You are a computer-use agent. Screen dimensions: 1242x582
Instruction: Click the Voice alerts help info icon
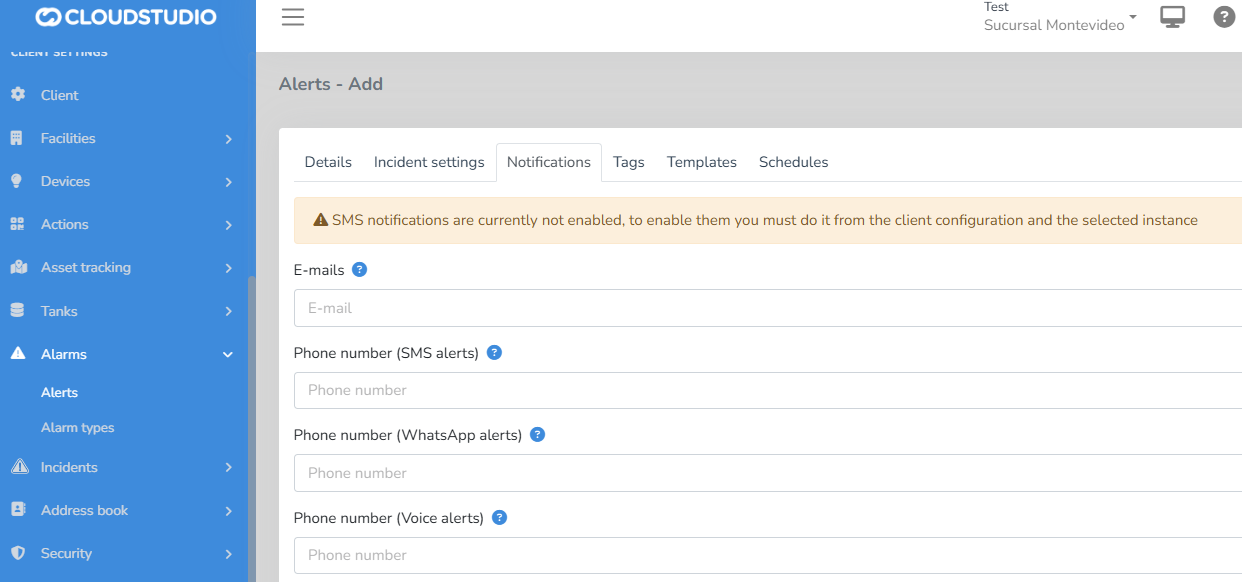coord(500,518)
